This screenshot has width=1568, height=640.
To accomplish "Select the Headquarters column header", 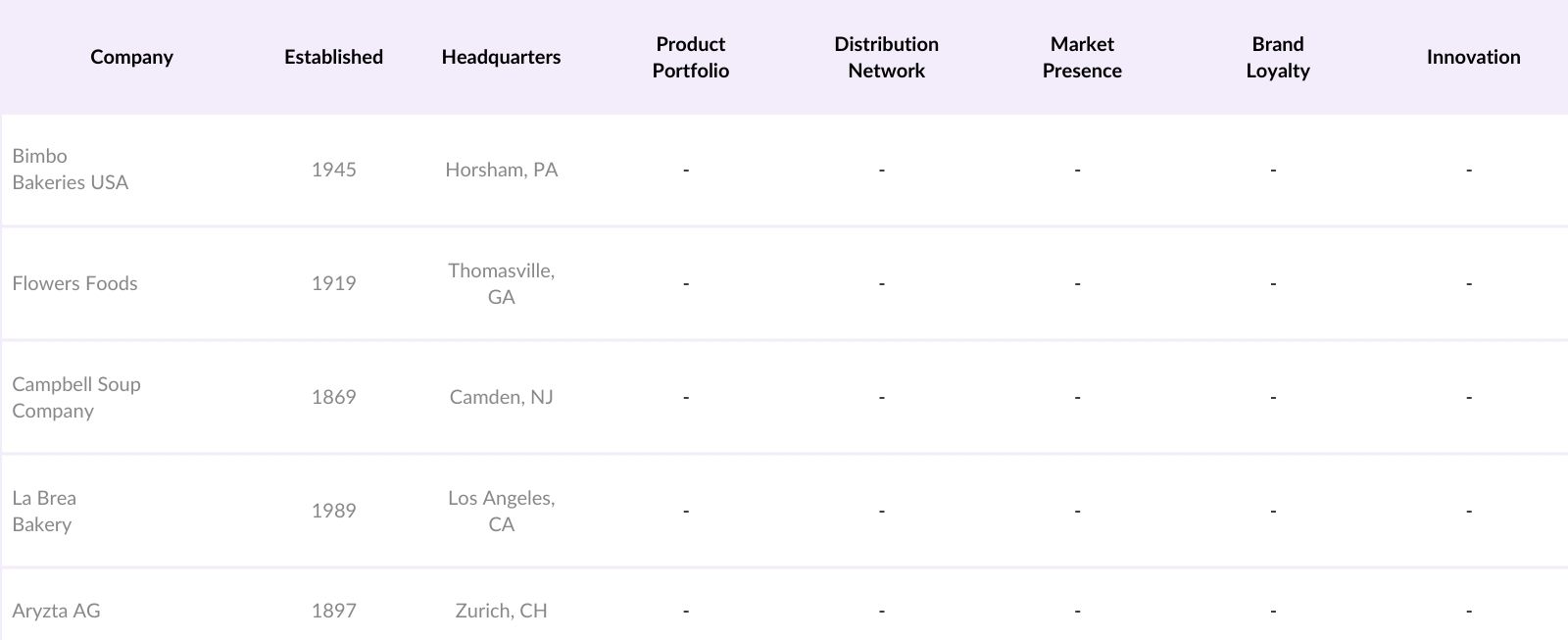I will coord(501,57).
